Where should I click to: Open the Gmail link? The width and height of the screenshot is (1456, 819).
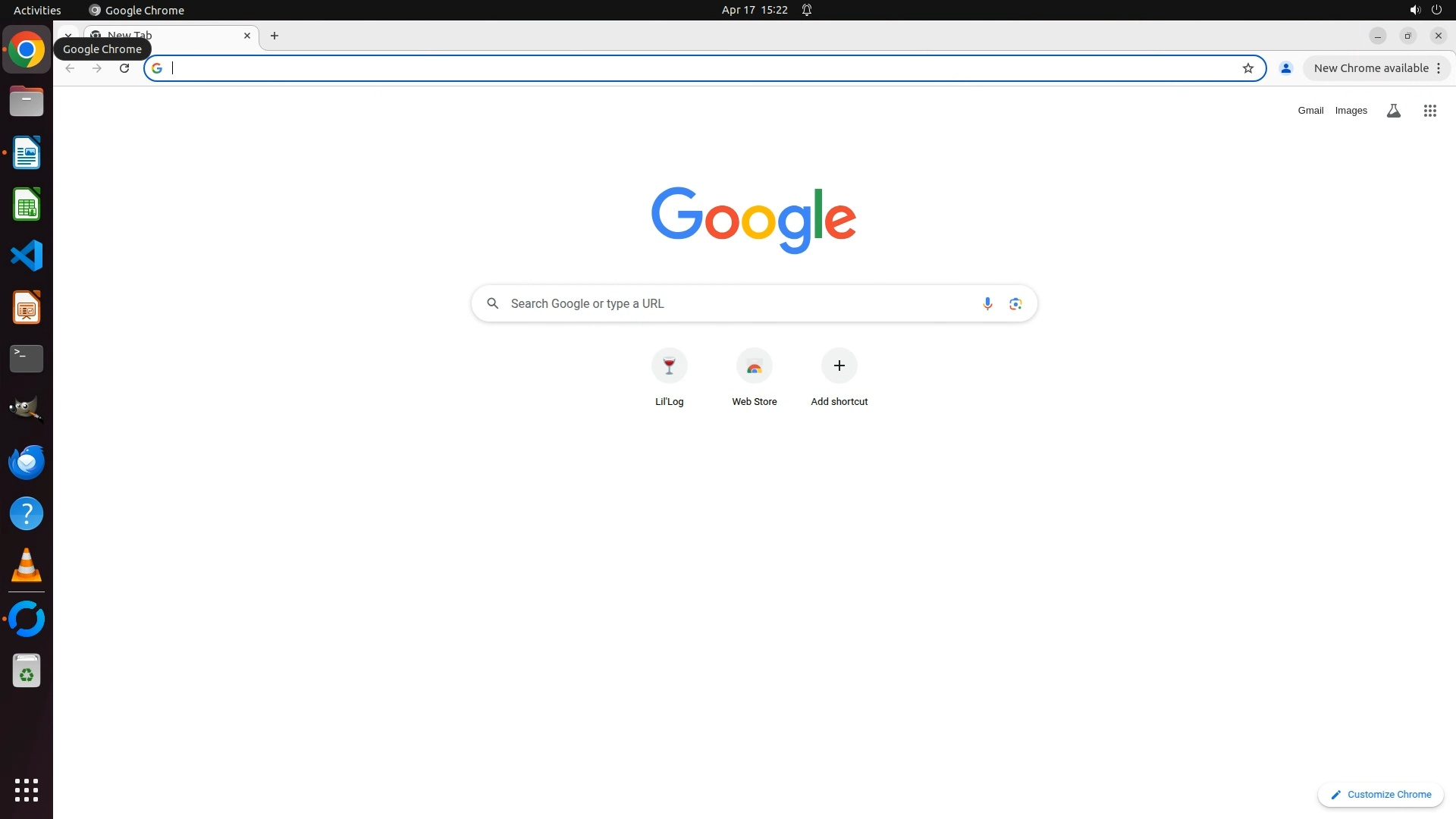pos(1310,111)
